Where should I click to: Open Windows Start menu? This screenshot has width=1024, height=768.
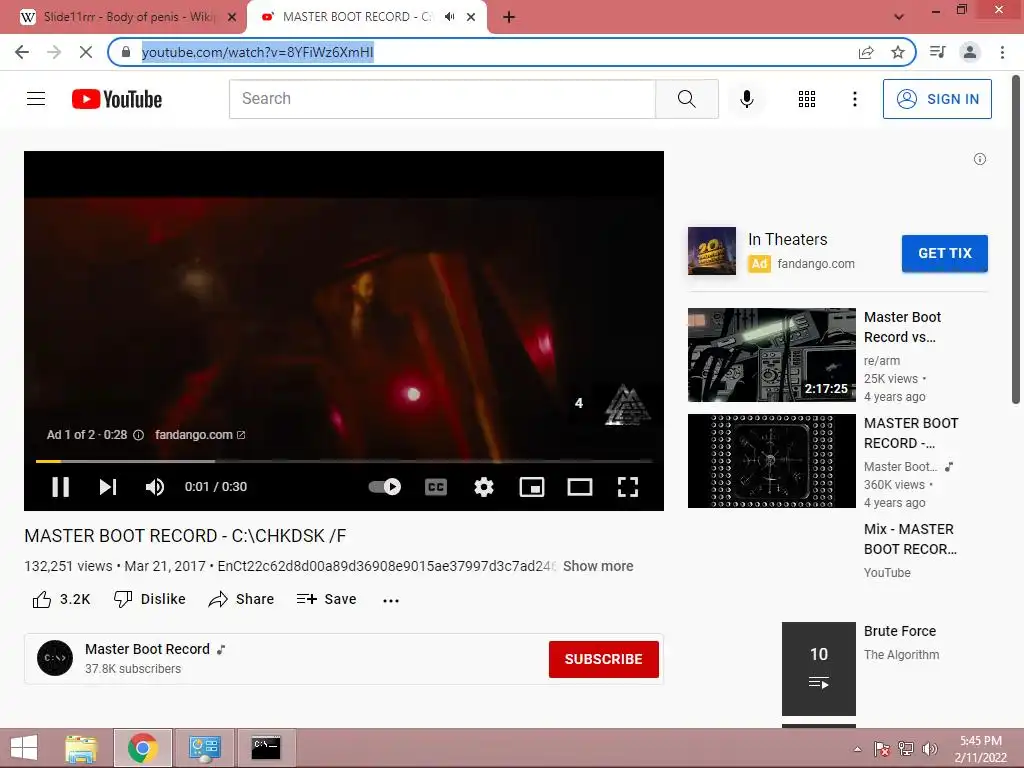[x=24, y=747]
